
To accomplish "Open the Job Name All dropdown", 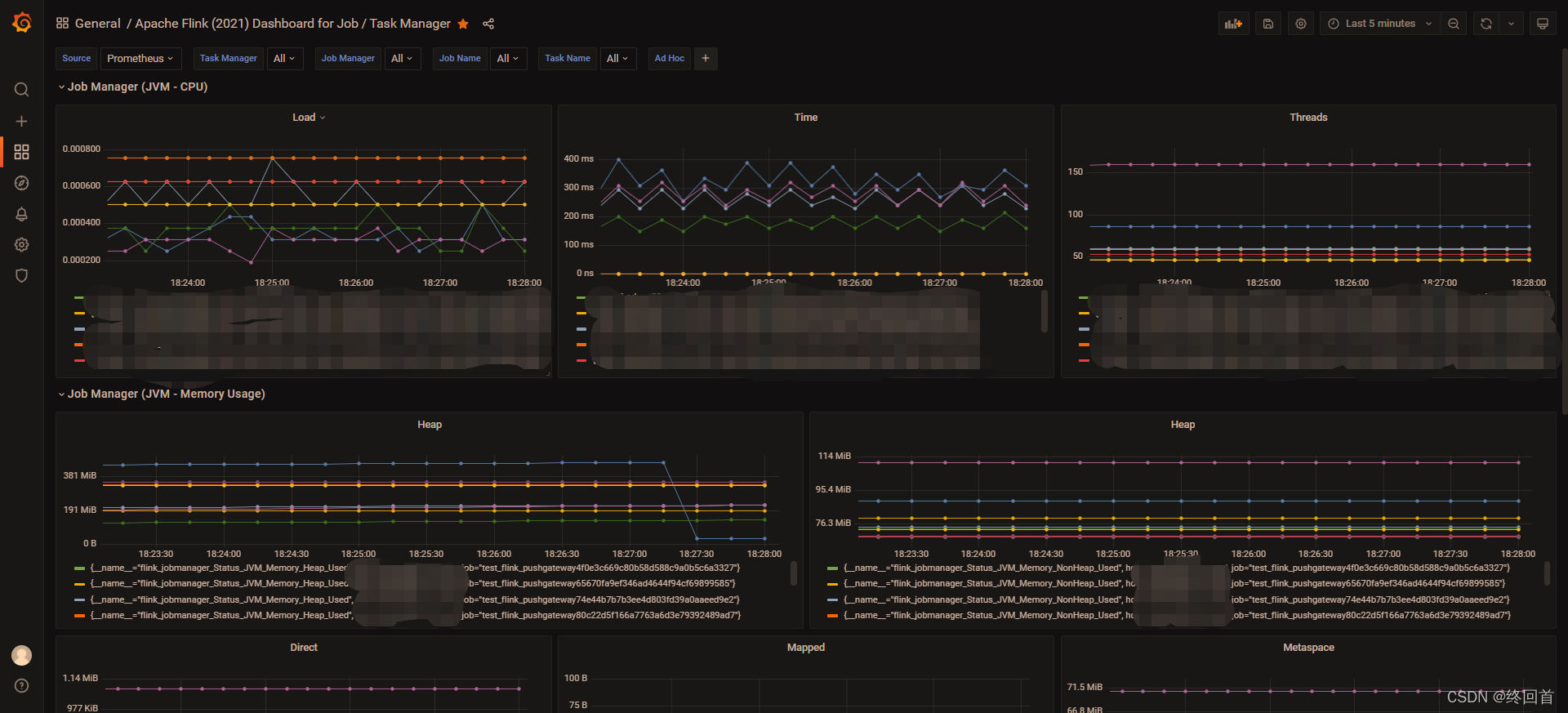I will pyautogui.click(x=508, y=58).
